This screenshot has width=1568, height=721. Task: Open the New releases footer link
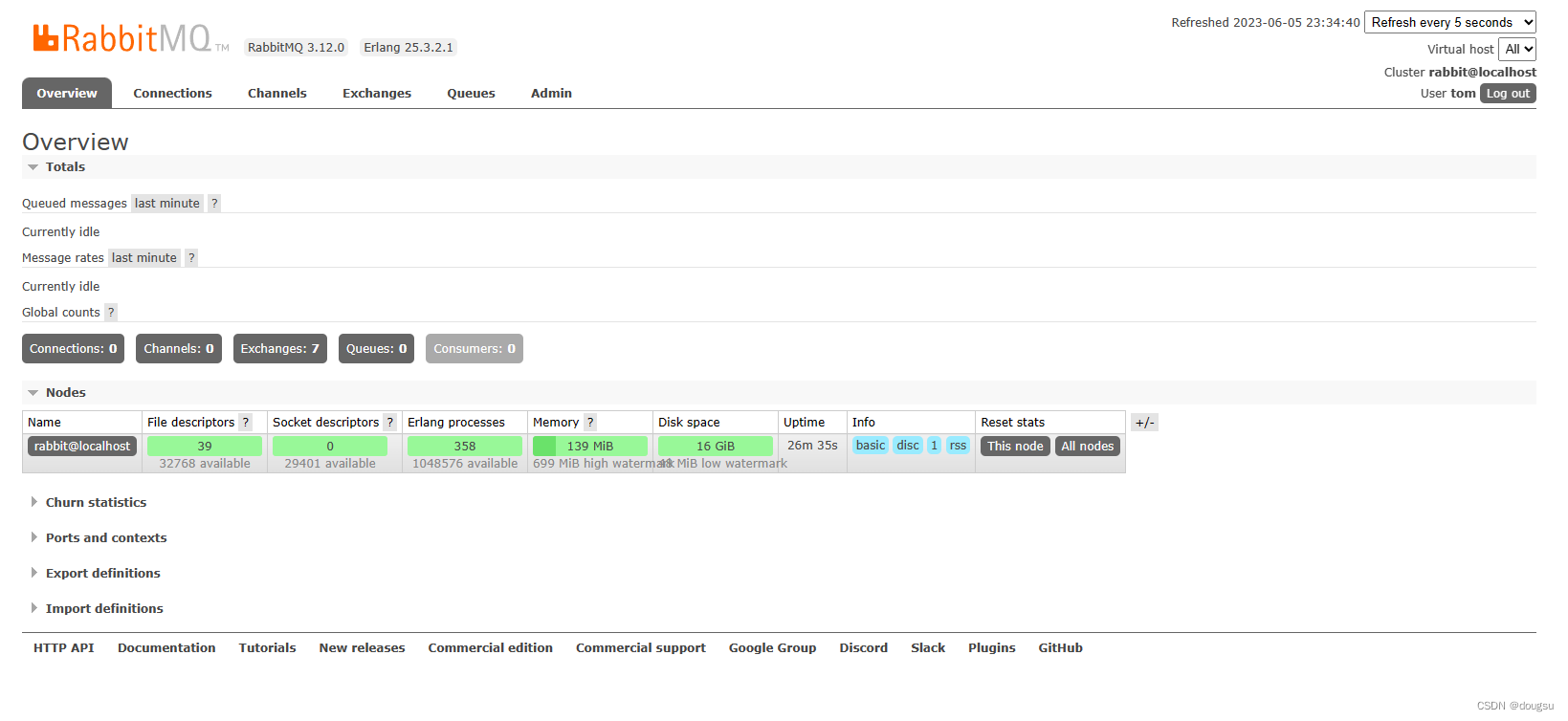pyautogui.click(x=363, y=648)
